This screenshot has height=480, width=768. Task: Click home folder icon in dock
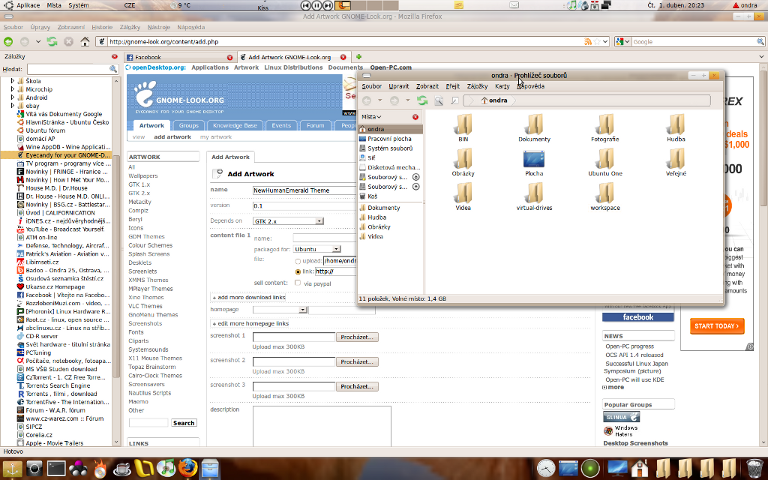tap(640, 469)
